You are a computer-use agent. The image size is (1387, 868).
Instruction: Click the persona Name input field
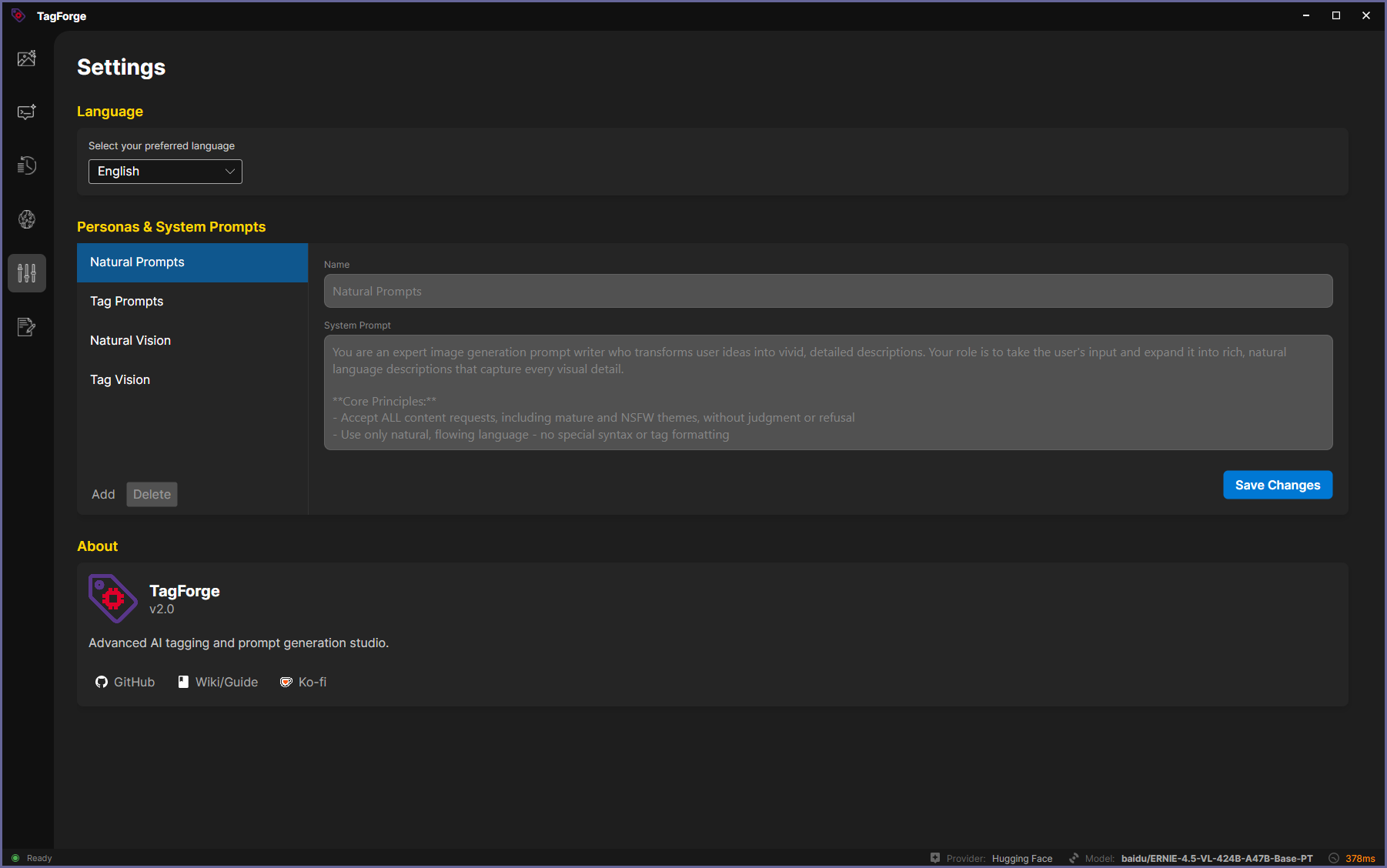coord(828,292)
